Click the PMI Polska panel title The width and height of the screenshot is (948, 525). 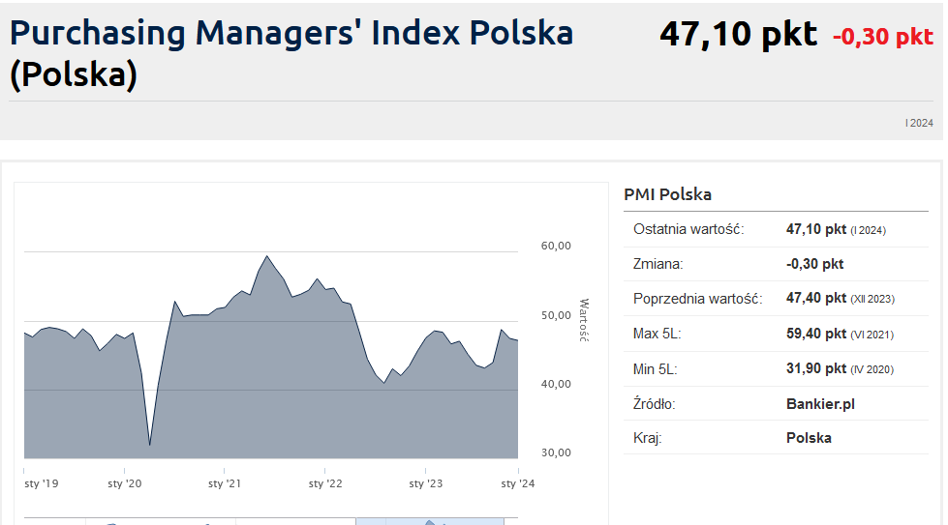click(x=667, y=194)
